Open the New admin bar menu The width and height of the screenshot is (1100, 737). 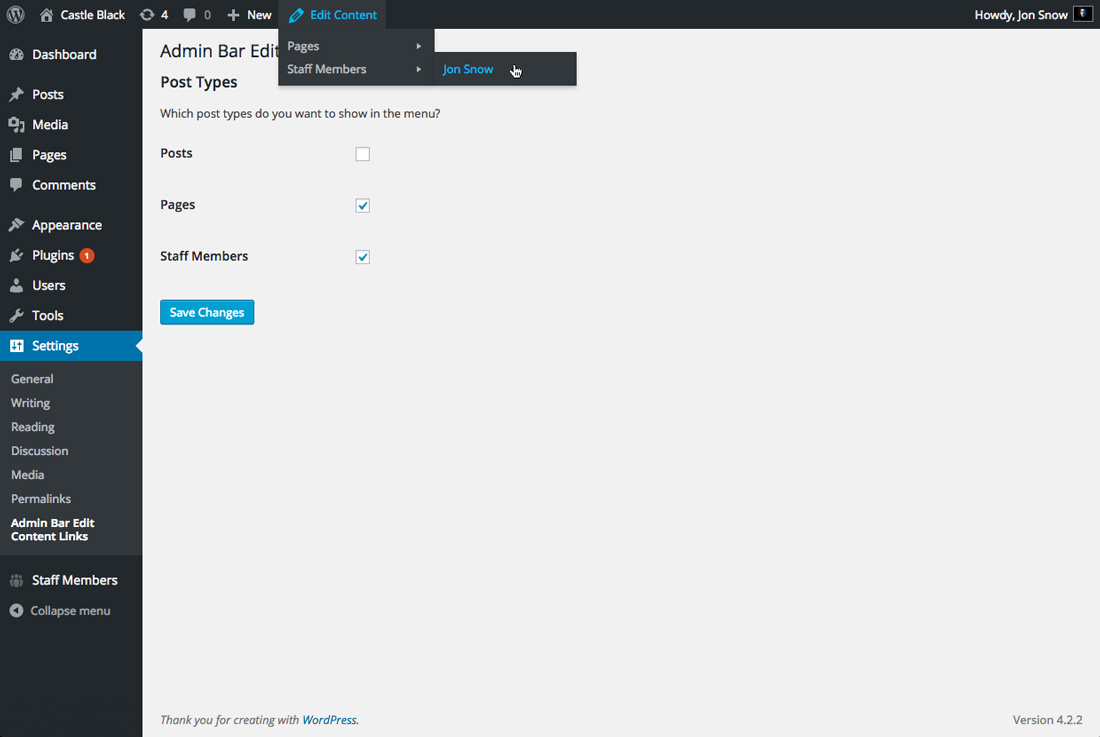pyautogui.click(x=249, y=15)
